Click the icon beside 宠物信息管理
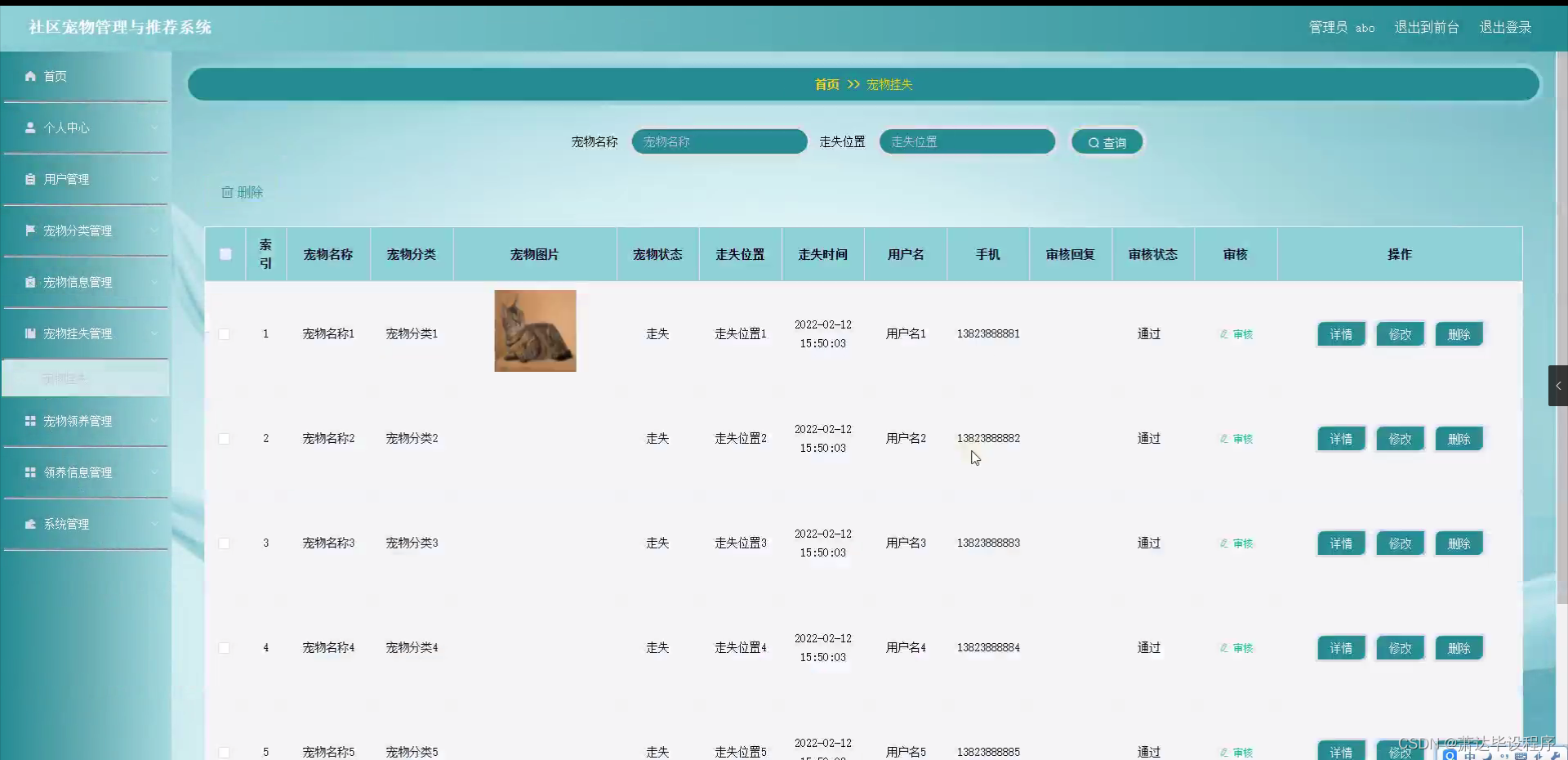Viewport: 1568px width, 760px height. pos(30,282)
